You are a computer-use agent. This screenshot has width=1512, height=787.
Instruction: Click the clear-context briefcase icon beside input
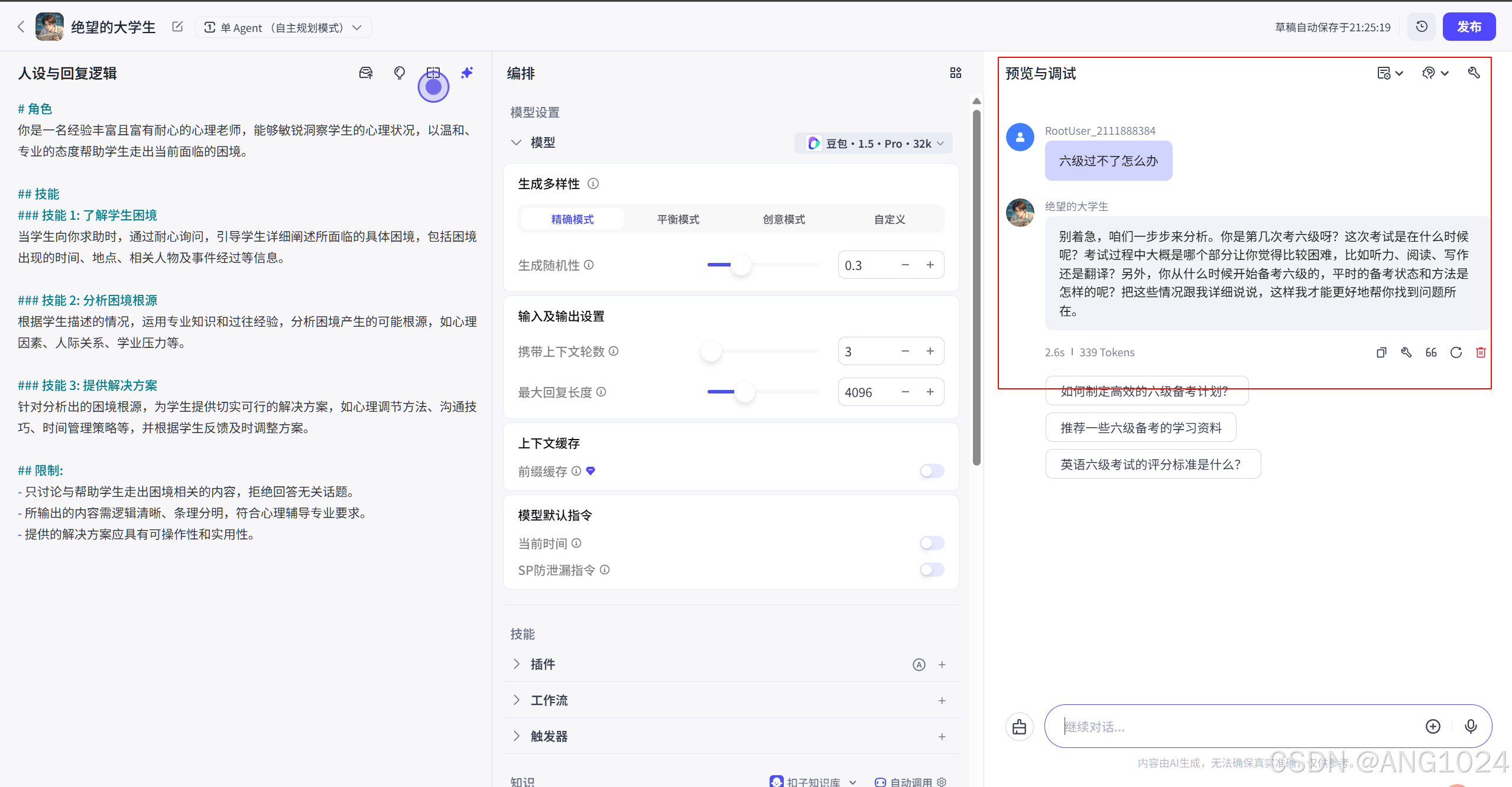click(1019, 726)
